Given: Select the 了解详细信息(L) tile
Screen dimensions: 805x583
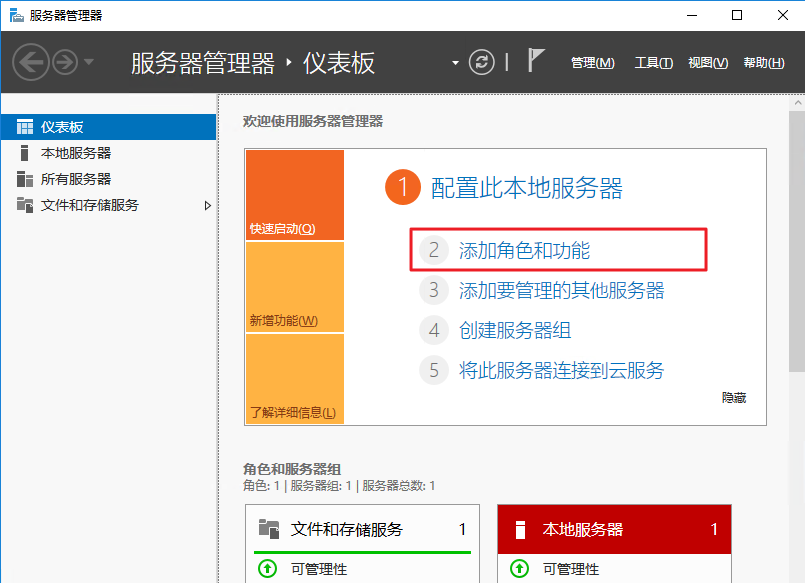Looking at the screenshot, I should 295,379.
